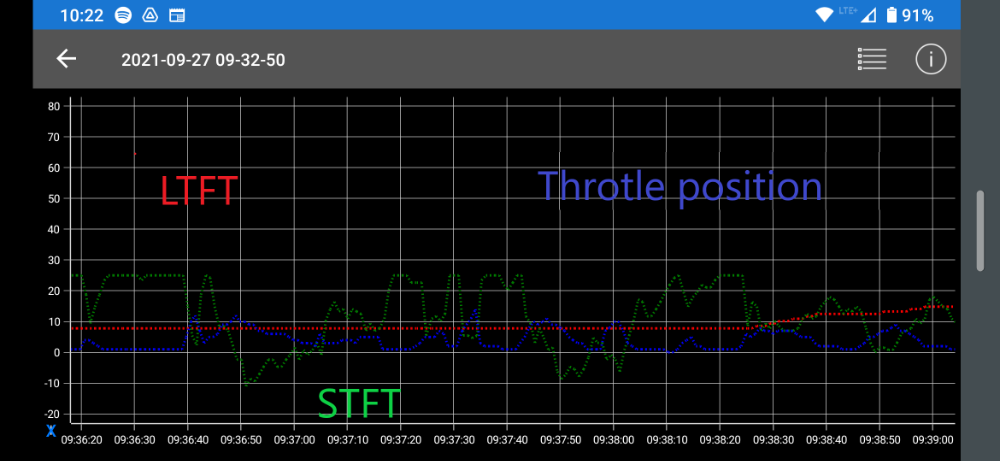Click the 09:38:30 time axis label
This screenshot has height=461, width=1000.
[772, 438]
